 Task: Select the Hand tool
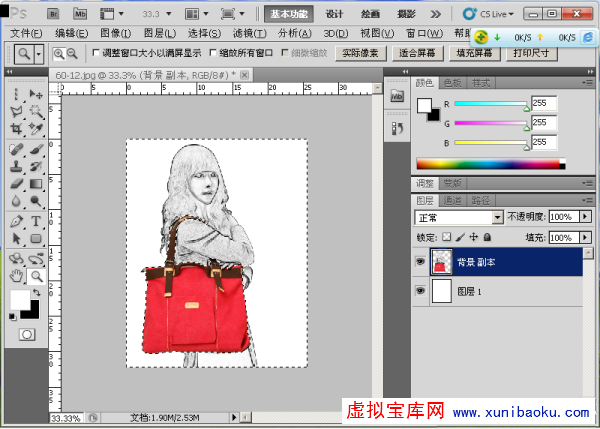(x=16, y=276)
